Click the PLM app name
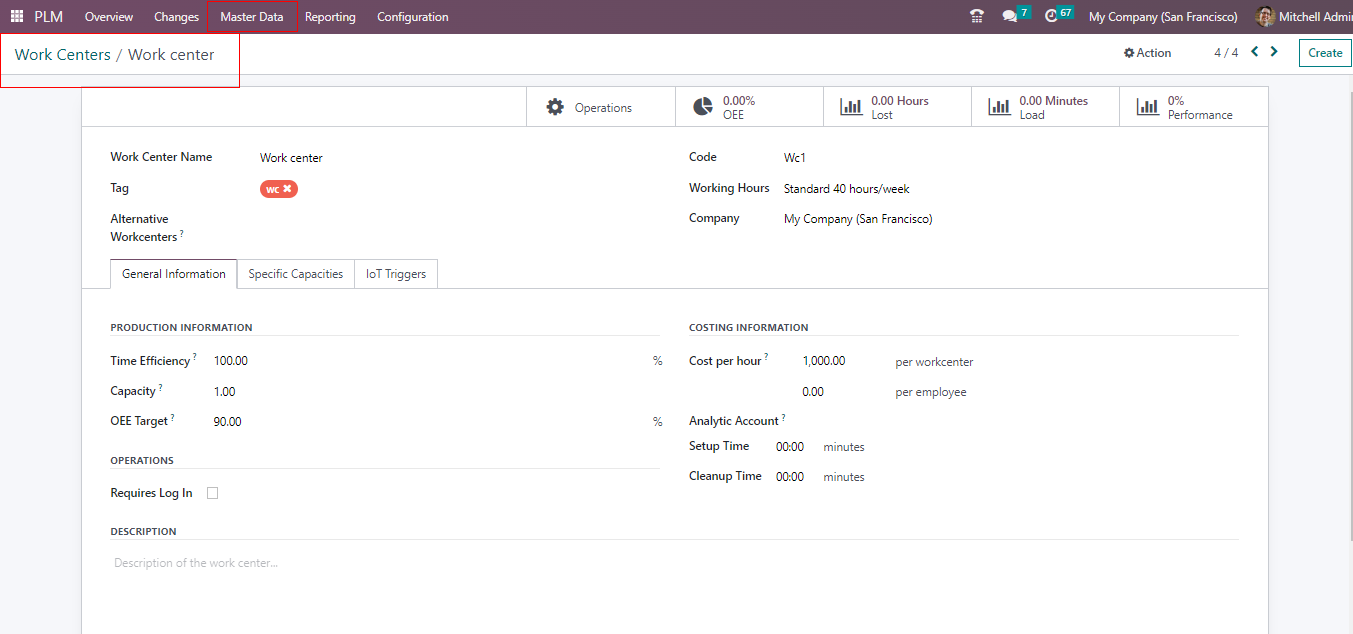The width and height of the screenshot is (1353, 634). click(x=48, y=17)
